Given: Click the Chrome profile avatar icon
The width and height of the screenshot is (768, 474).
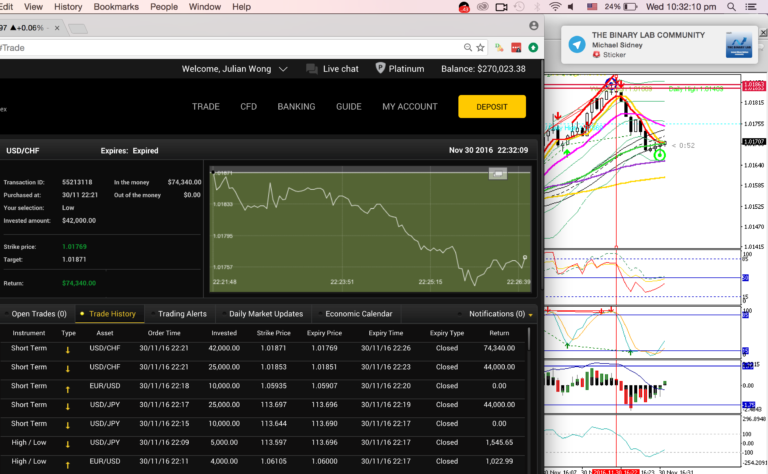Looking at the screenshot, I should [534, 25].
